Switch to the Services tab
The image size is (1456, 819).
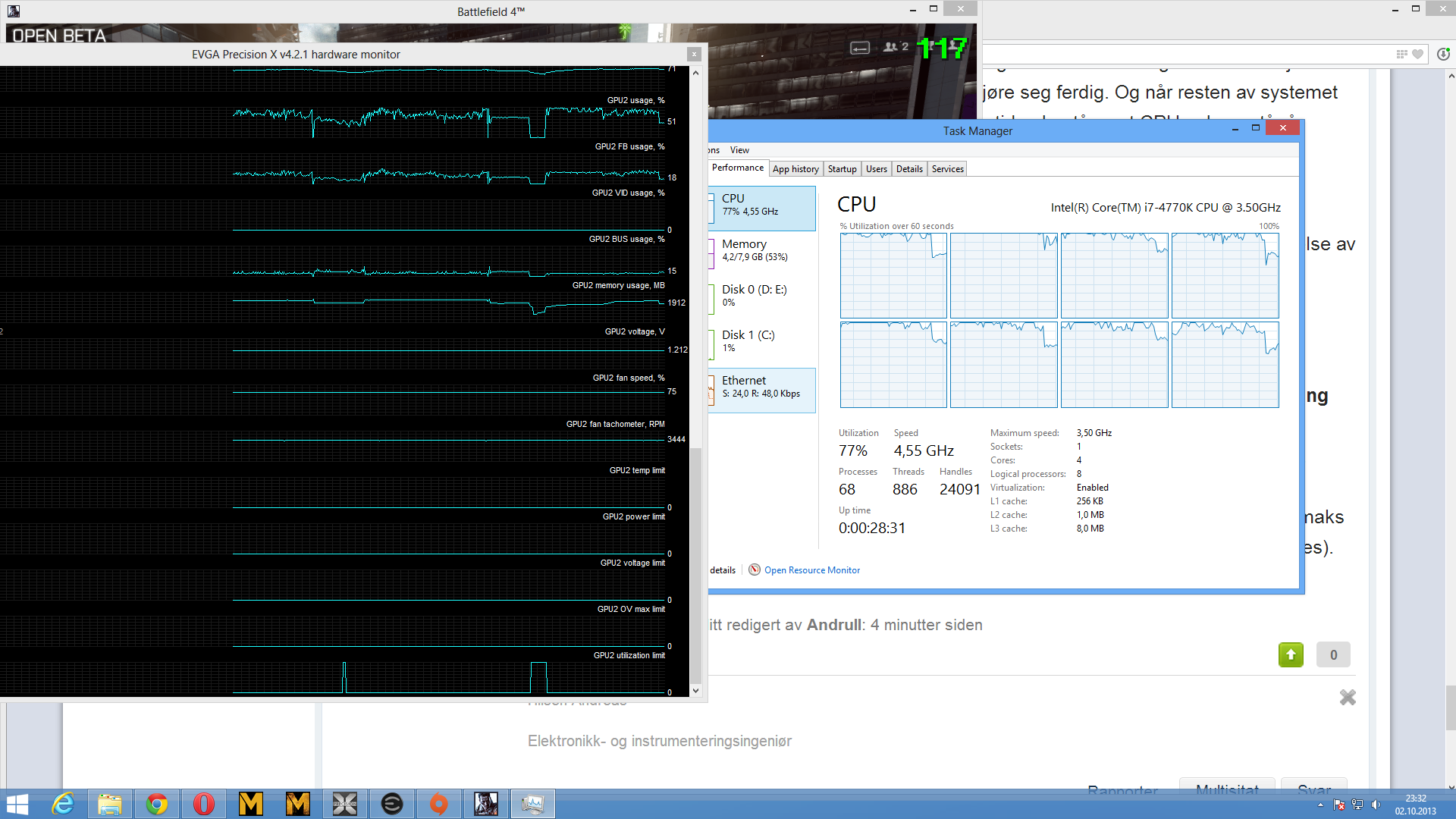pyautogui.click(x=947, y=169)
